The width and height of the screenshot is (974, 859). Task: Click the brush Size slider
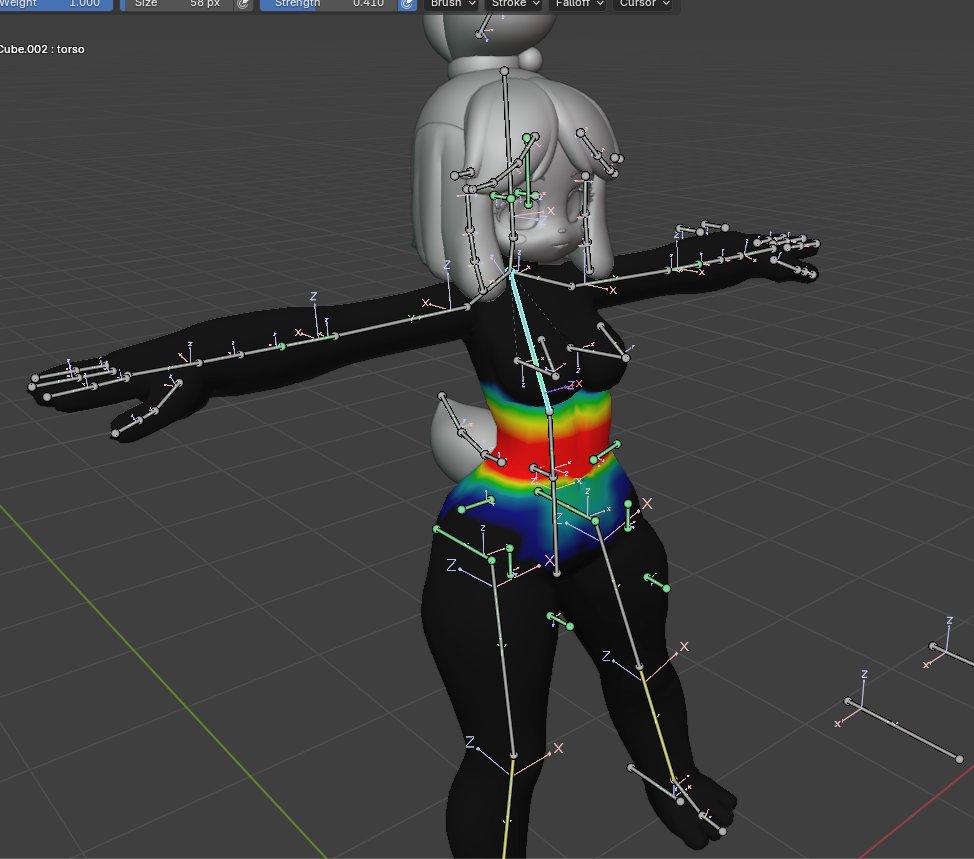177,4
